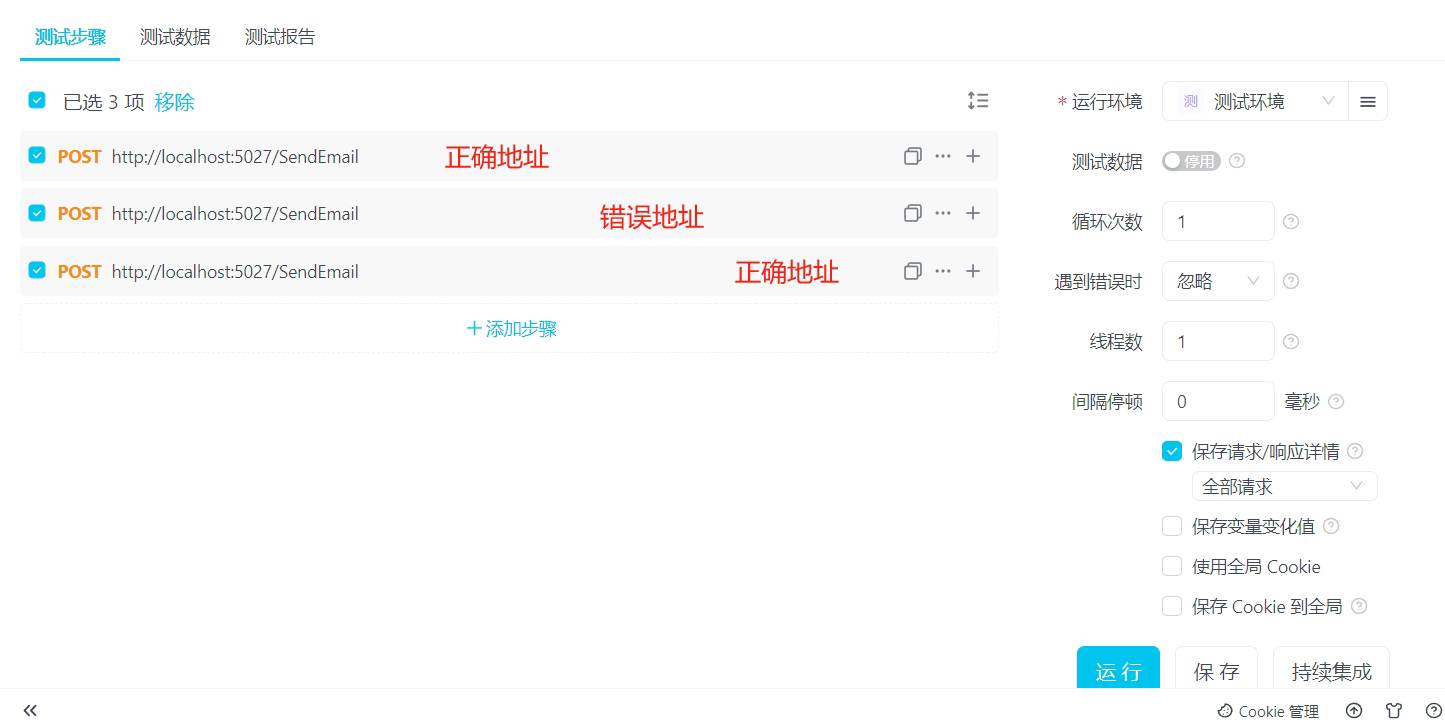Show help icon next to 毫秒
Image resolution: width=1445 pixels, height=727 pixels.
[1336, 401]
